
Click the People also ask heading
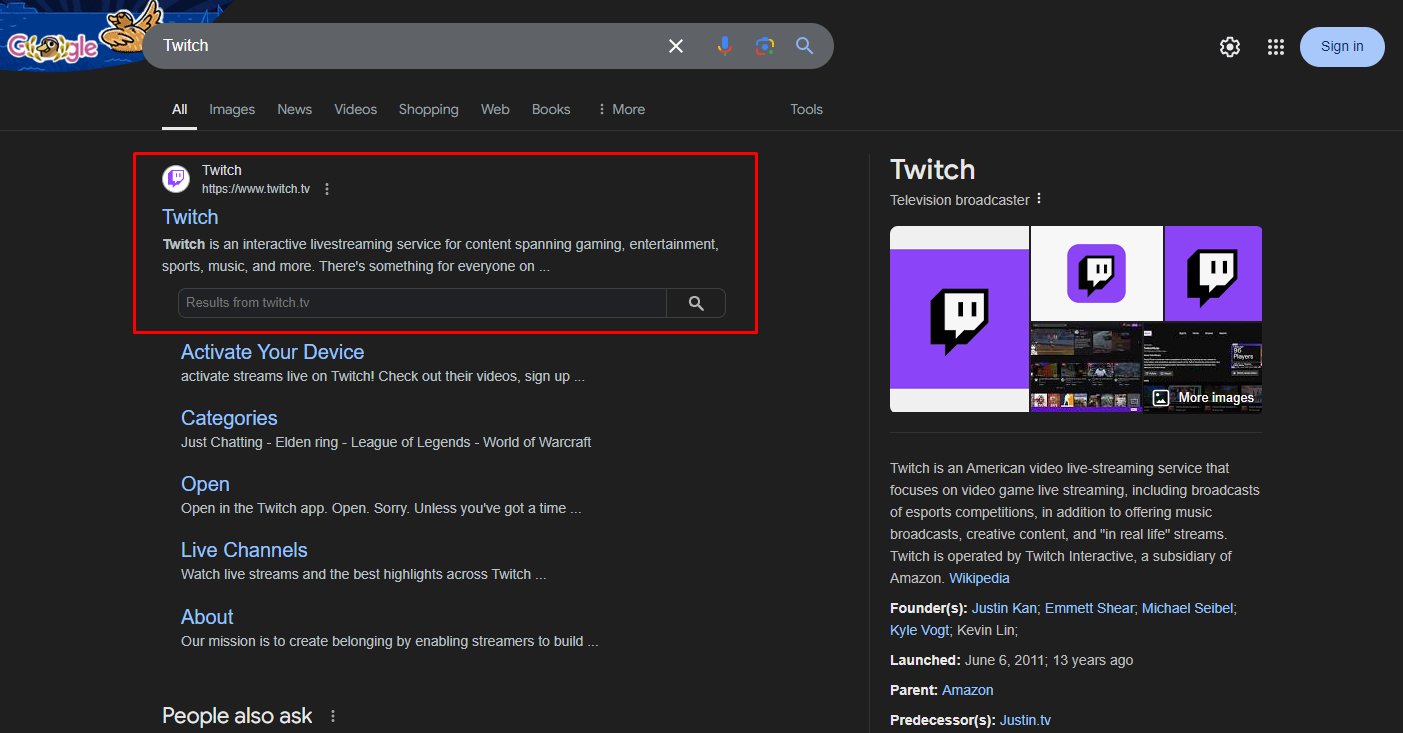click(237, 716)
